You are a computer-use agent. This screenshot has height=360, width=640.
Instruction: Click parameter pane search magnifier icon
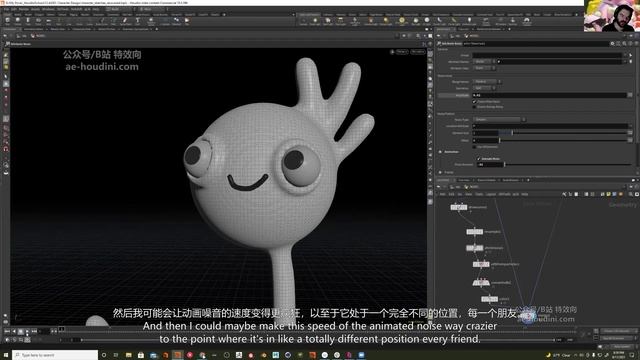click(x=624, y=44)
